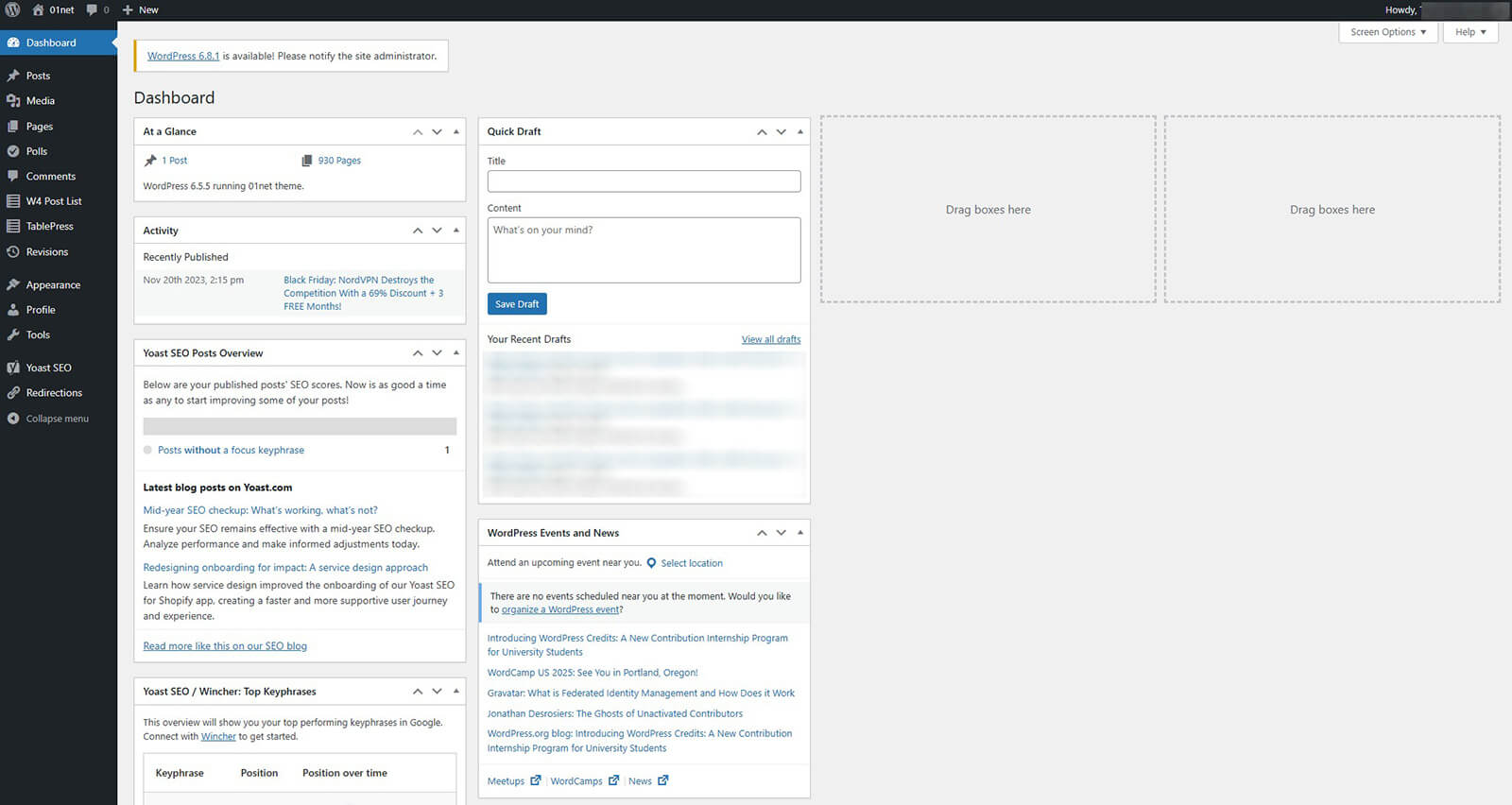The image size is (1512, 805).
Task: Click the Yoast SEO icon in sidebar
Action: pyautogui.click(x=13, y=368)
